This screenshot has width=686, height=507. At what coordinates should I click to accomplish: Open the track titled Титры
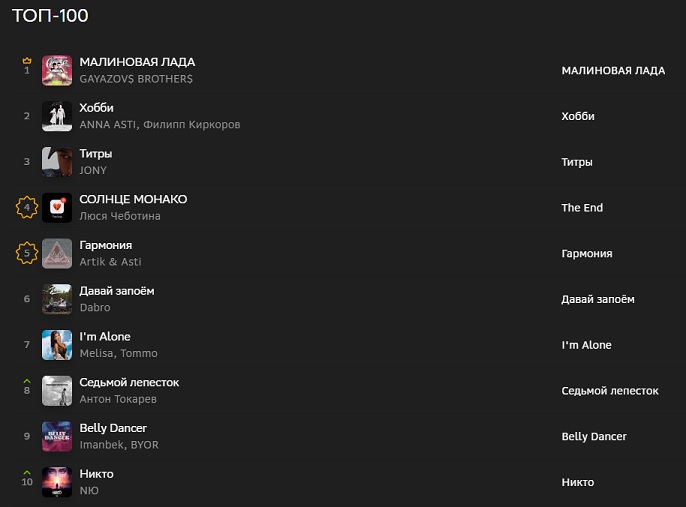click(96, 154)
